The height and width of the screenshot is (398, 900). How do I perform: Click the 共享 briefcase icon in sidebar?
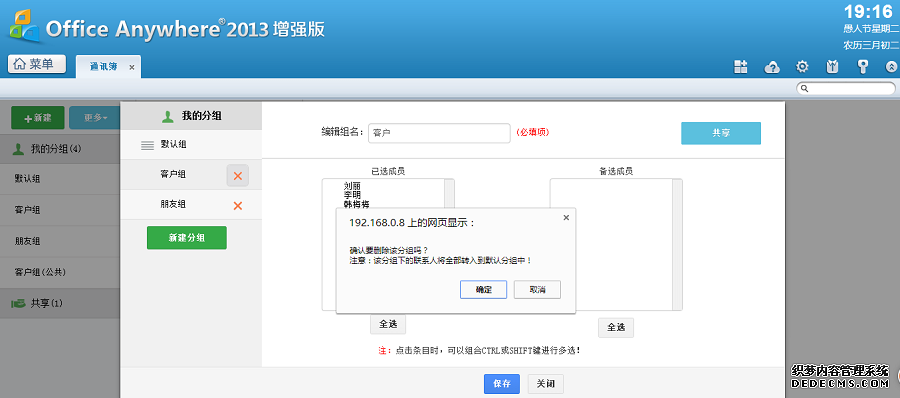tap(18, 303)
